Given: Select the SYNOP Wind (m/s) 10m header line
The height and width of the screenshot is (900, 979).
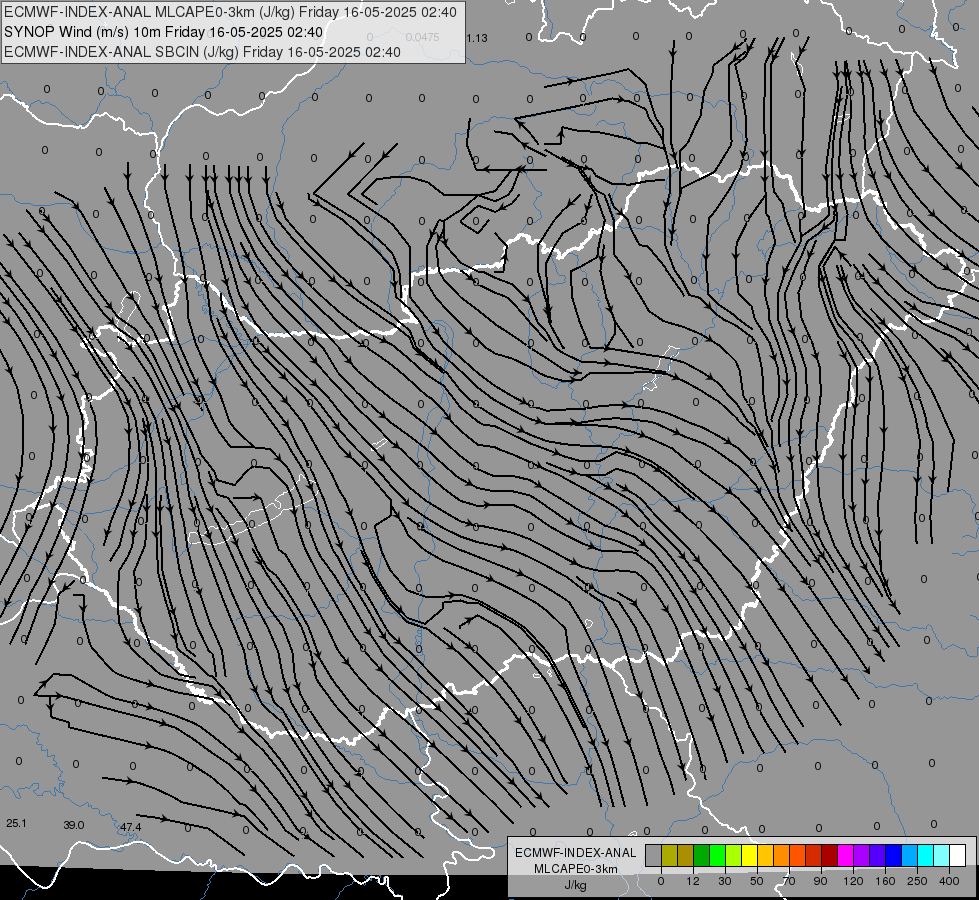Looking at the screenshot, I should tap(164, 32).
